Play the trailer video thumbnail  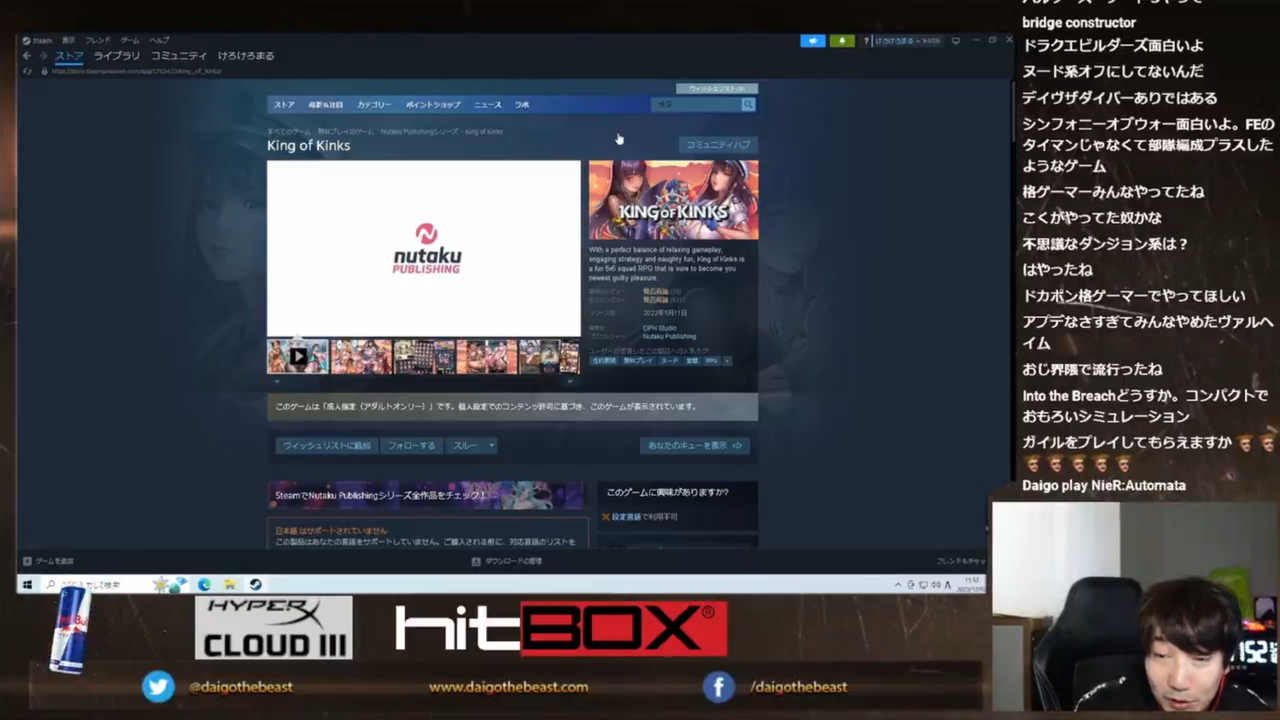[298, 356]
